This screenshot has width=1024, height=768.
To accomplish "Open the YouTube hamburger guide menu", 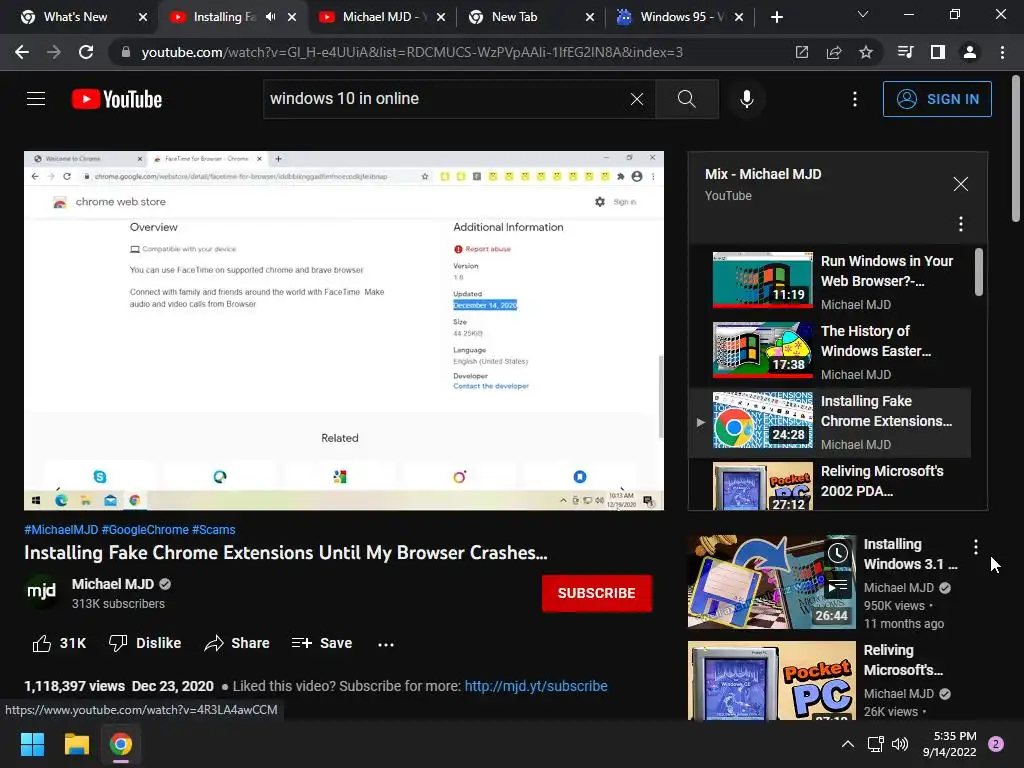I will pyautogui.click(x=36, y=99).
